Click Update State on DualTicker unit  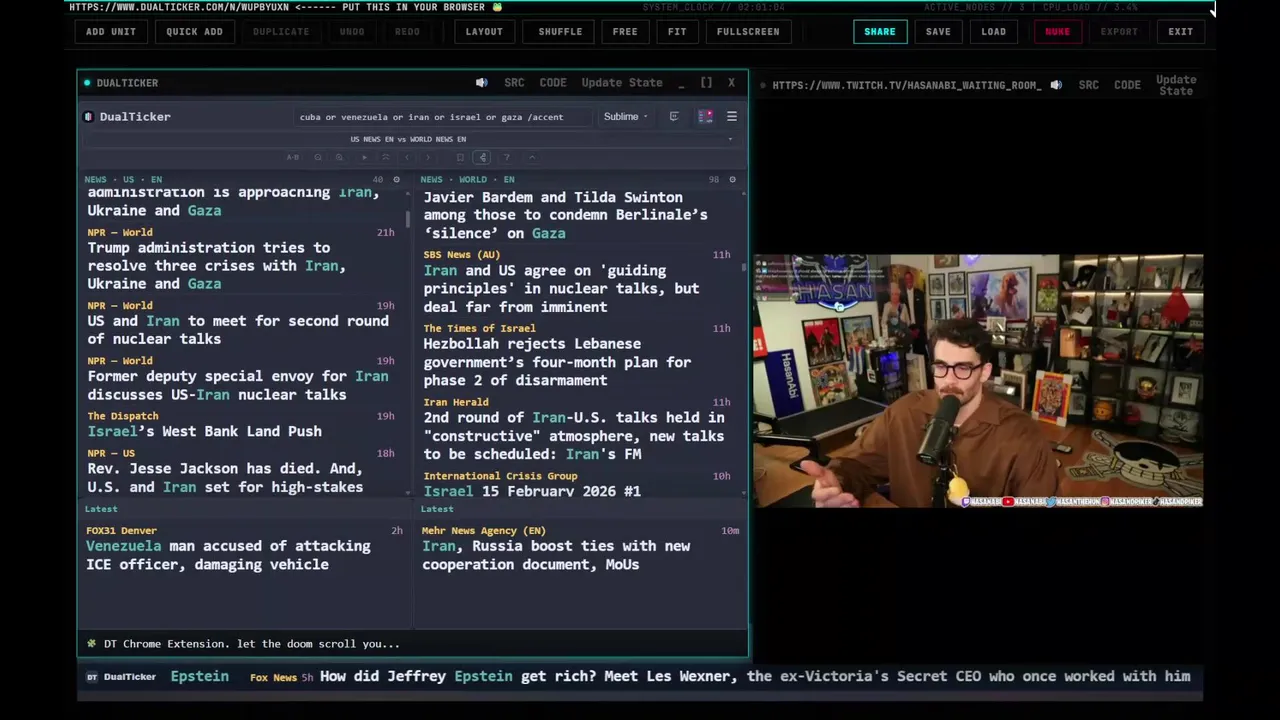(622, 83)
